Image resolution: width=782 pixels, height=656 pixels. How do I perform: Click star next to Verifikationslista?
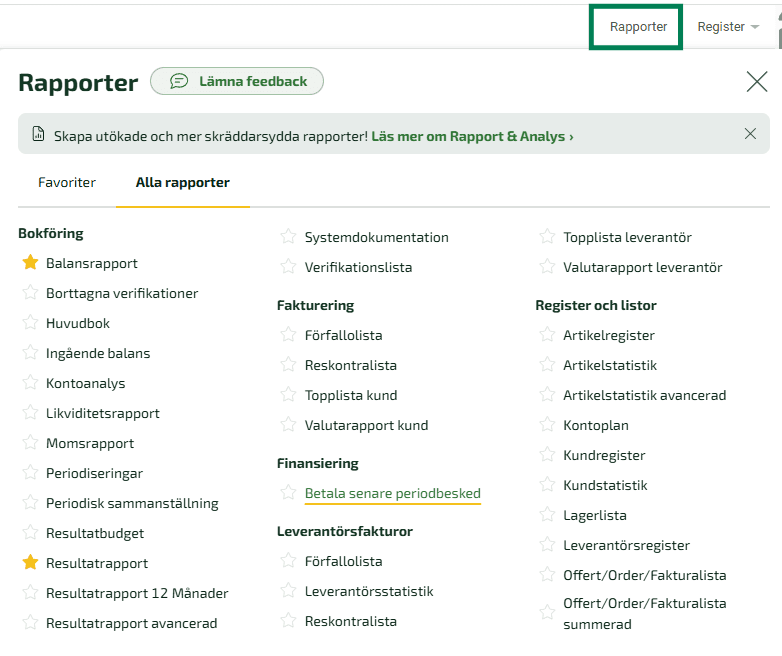coord(288,266)
